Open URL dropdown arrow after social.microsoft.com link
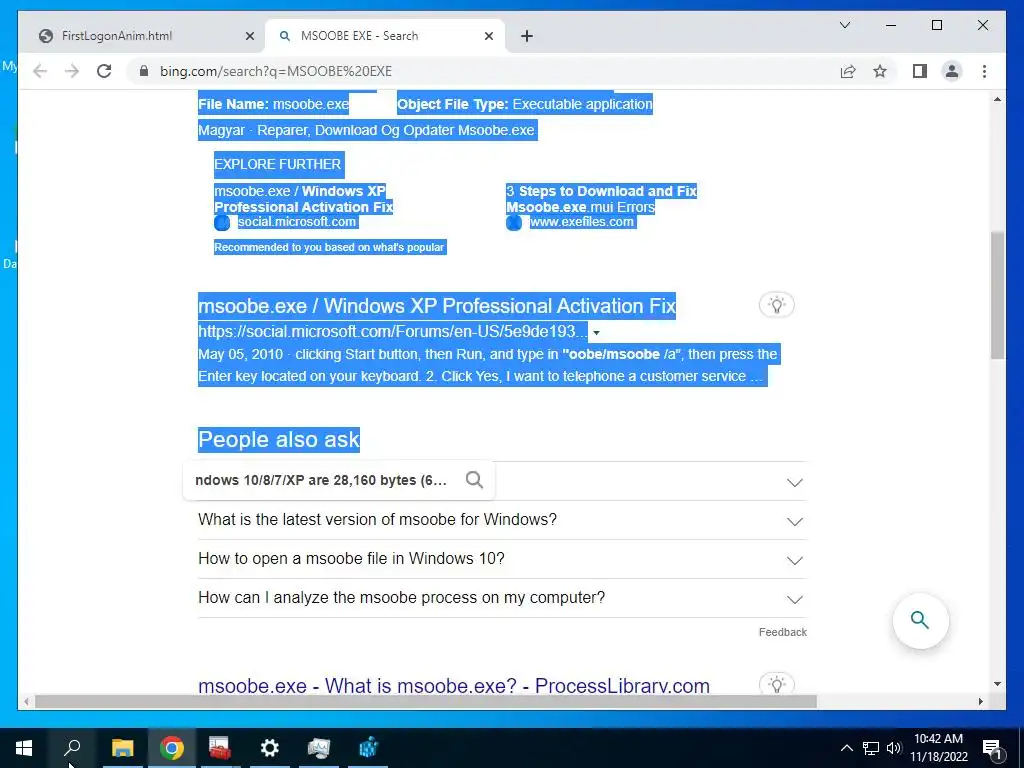1024x768 pixels. pos(596,333)
